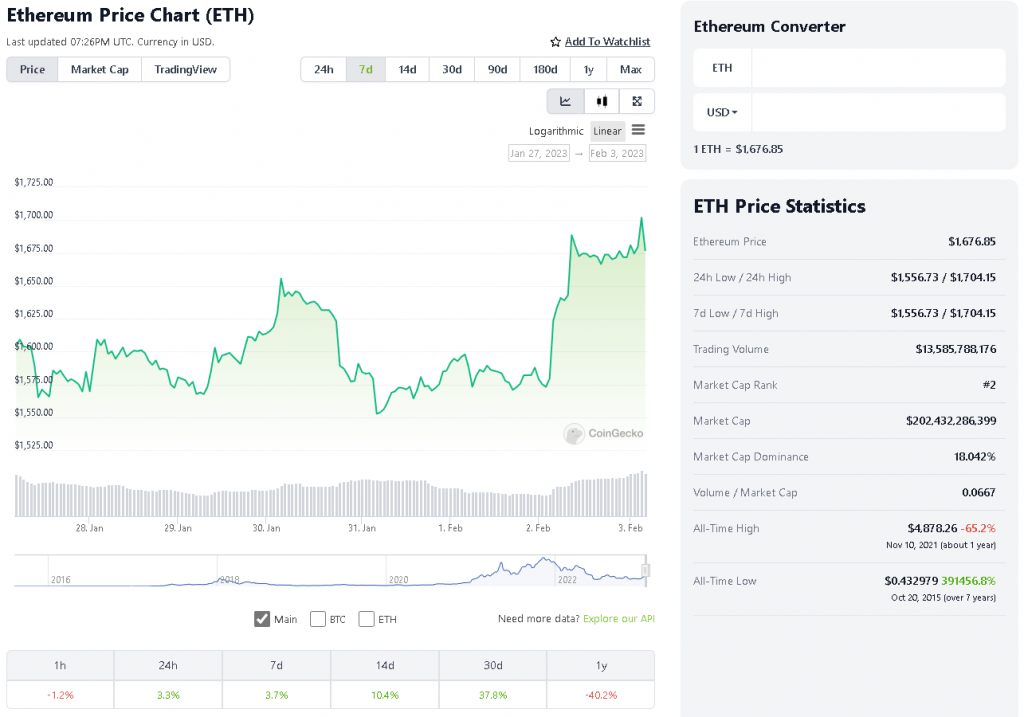Open the Jan 27, 2023 start date picker
Image resolution: width=1024 pixels, height=717 pixels.
(x=538, y=153)
